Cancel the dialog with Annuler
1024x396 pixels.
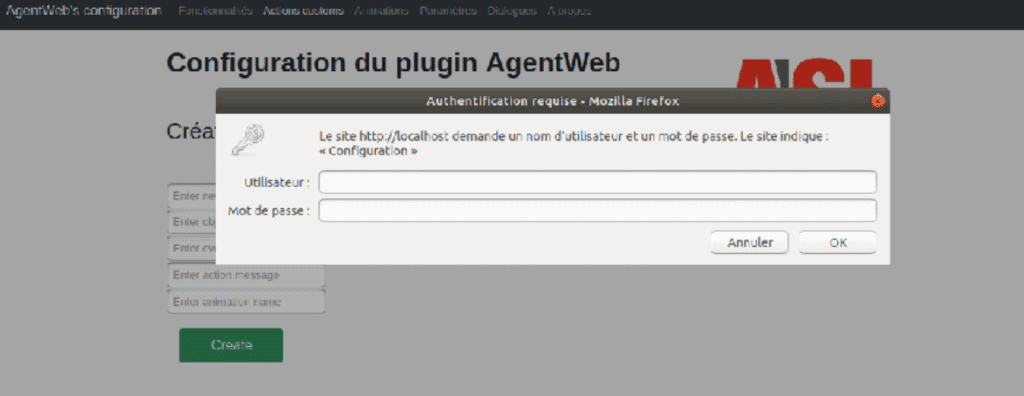pos(750,242)
